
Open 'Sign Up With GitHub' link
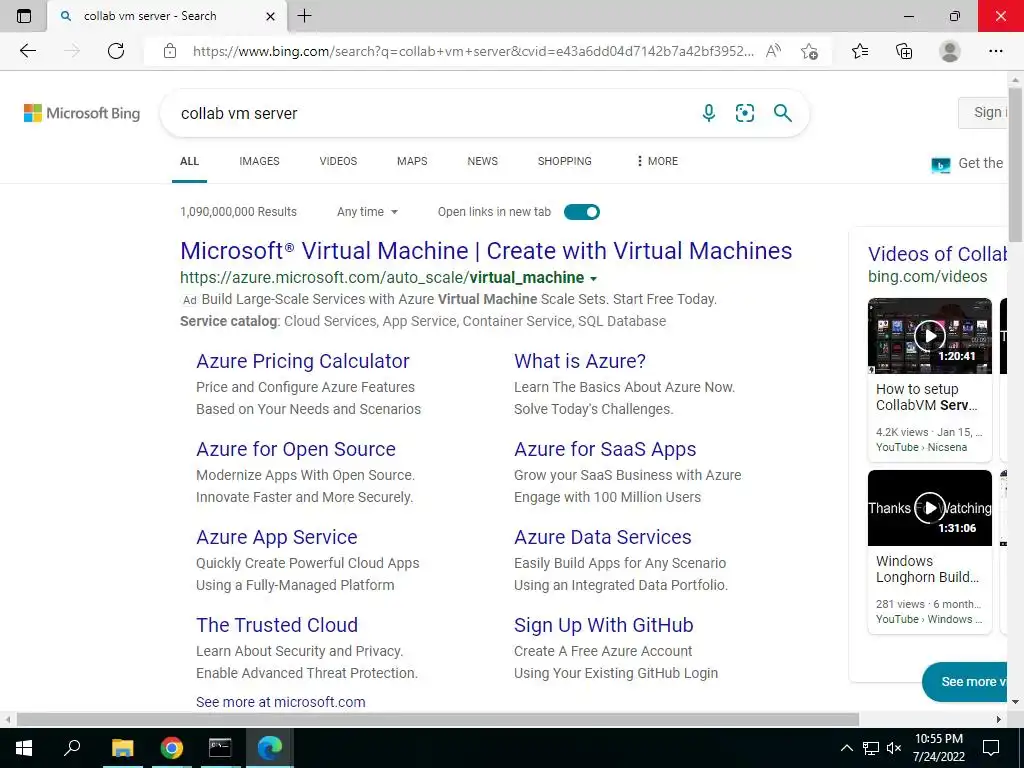coord(603,625)
